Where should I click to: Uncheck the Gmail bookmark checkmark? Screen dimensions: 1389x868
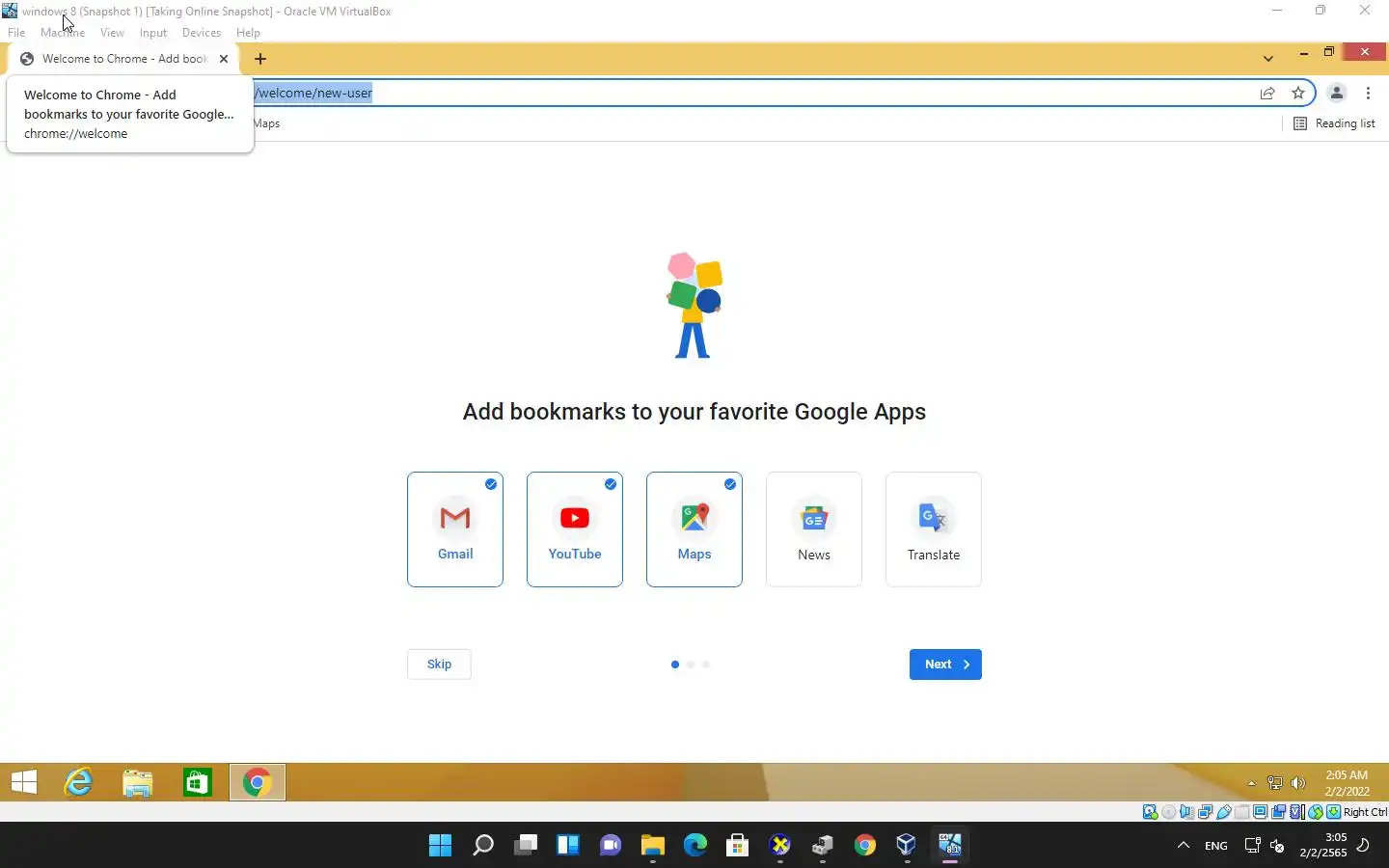point(491,484)
